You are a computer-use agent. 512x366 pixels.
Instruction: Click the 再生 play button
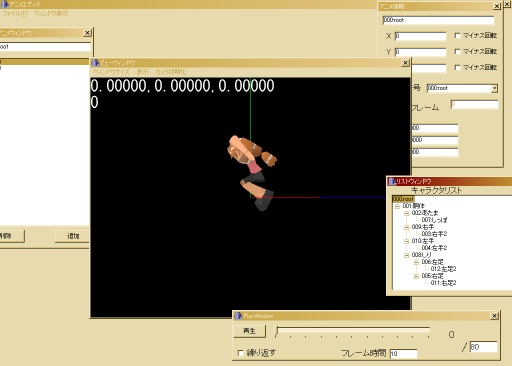click(x=249, y=331)
